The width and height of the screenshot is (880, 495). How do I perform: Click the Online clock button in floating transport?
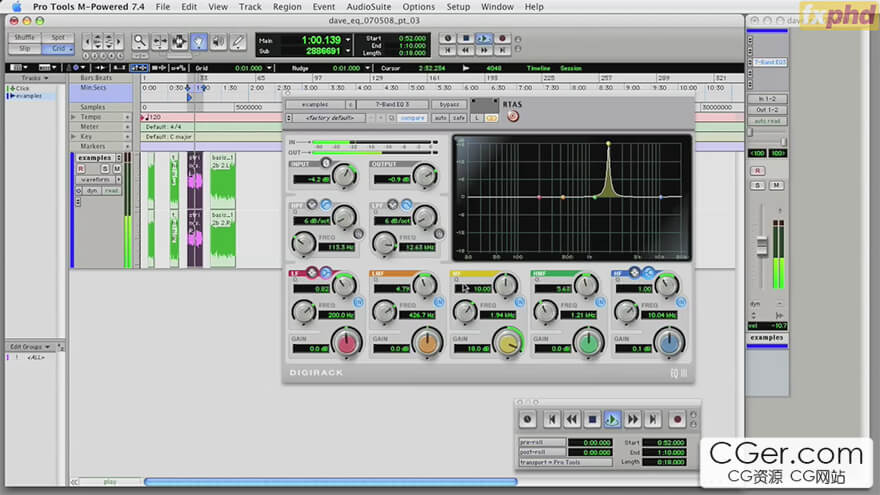pos(527,419)
